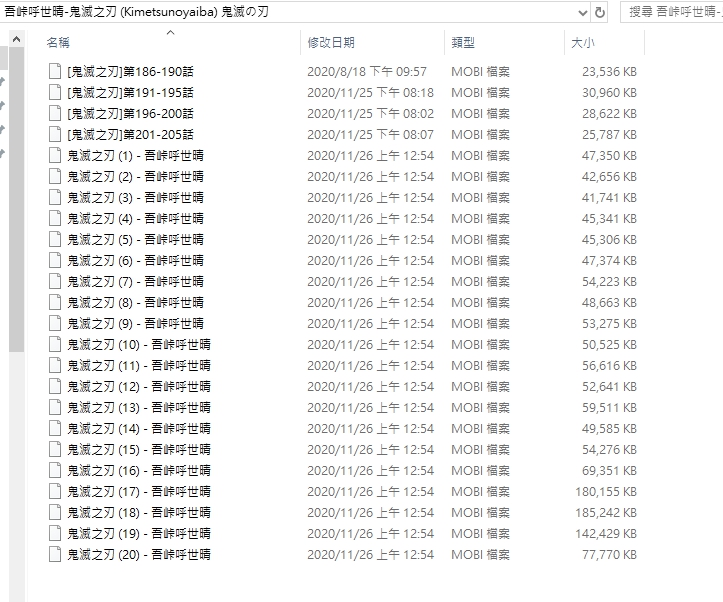Image resolution: width=723 pixels, height=602 pixels.
Task: Select file name [鬼滅之刃]第201-205話
Action: pyautogui.click(x=130, y=135)
